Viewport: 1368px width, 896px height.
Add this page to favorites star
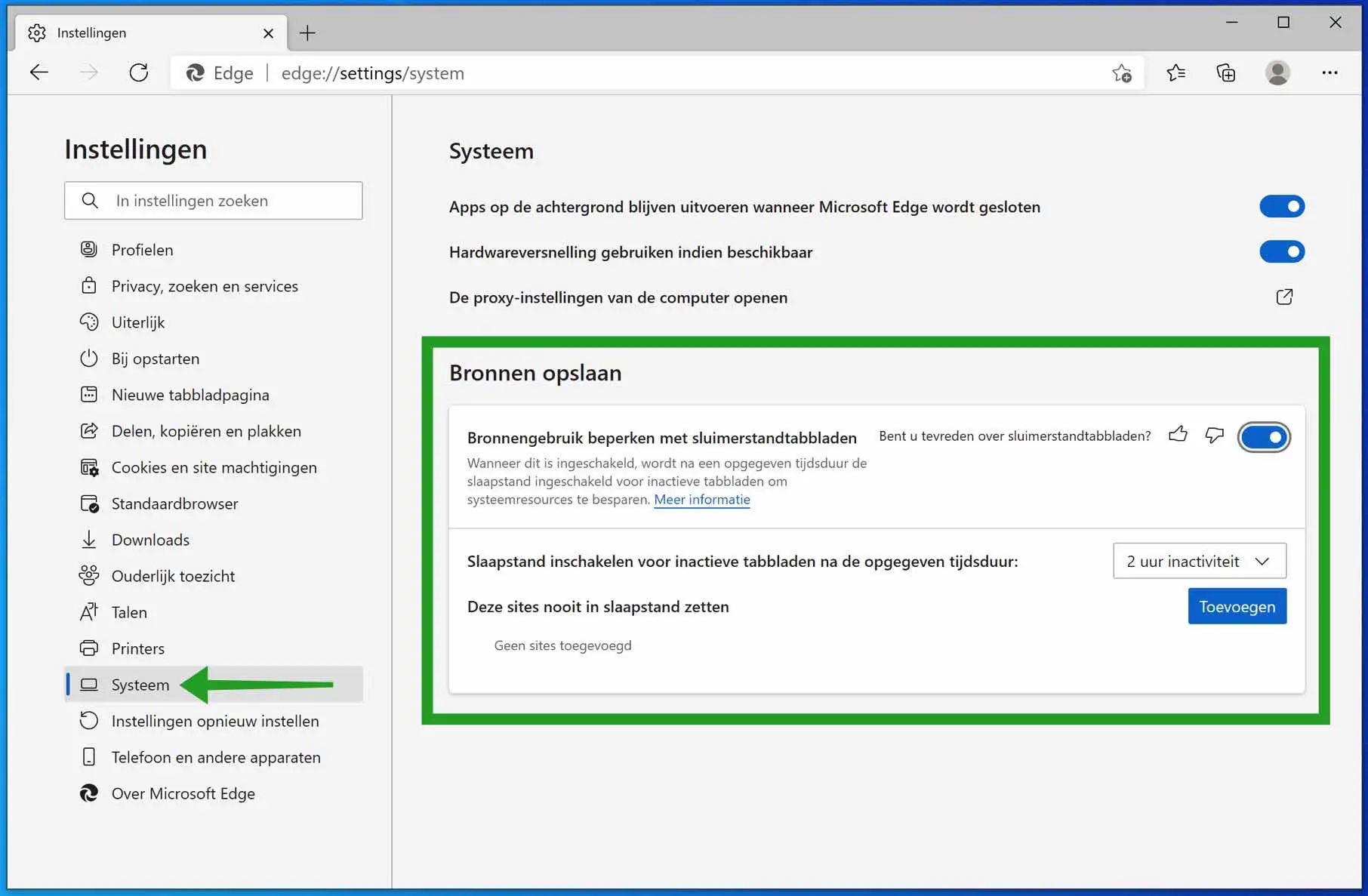[x=1122, y=73]
